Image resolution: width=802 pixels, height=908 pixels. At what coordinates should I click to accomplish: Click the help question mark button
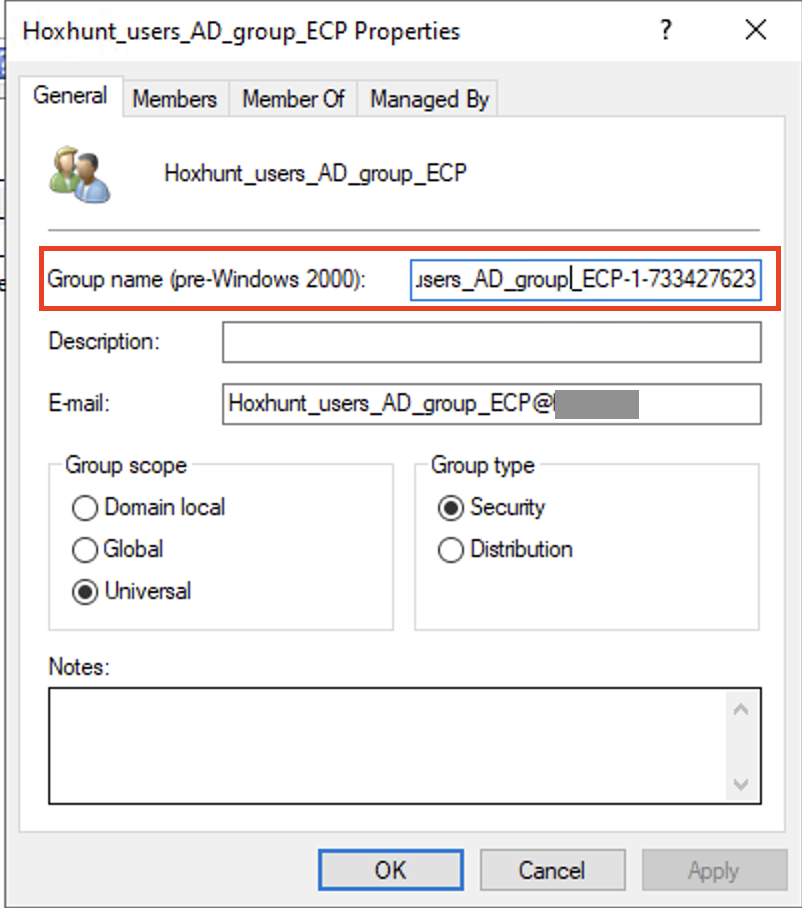666,30
